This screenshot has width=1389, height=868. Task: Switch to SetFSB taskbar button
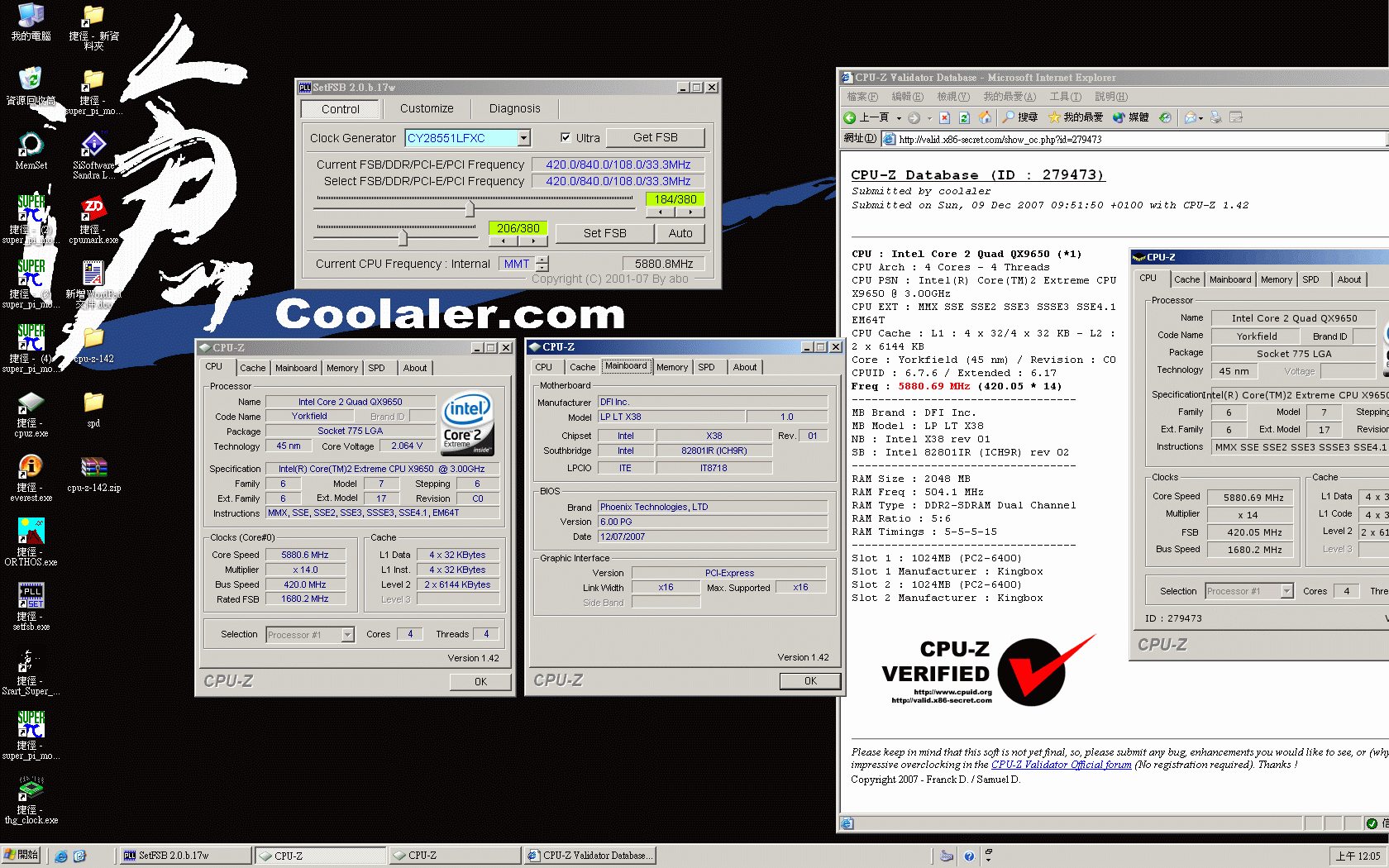185,856
